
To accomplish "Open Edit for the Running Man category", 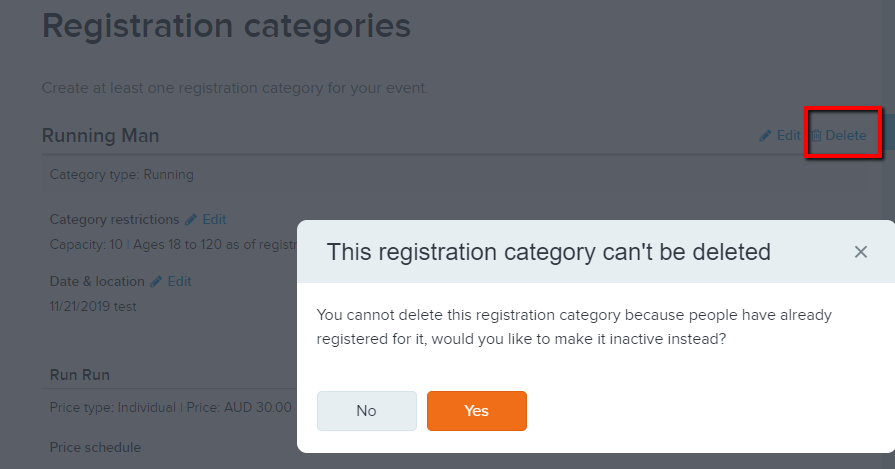I will pos(788,136).
